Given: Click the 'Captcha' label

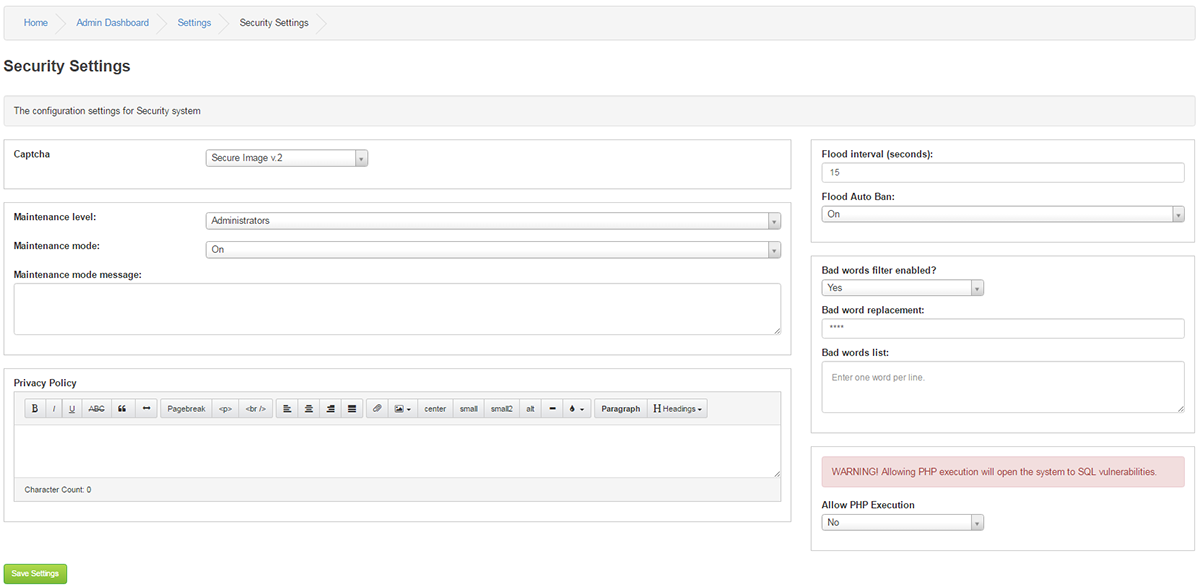Looking at the screenshot, I should 32,154.
